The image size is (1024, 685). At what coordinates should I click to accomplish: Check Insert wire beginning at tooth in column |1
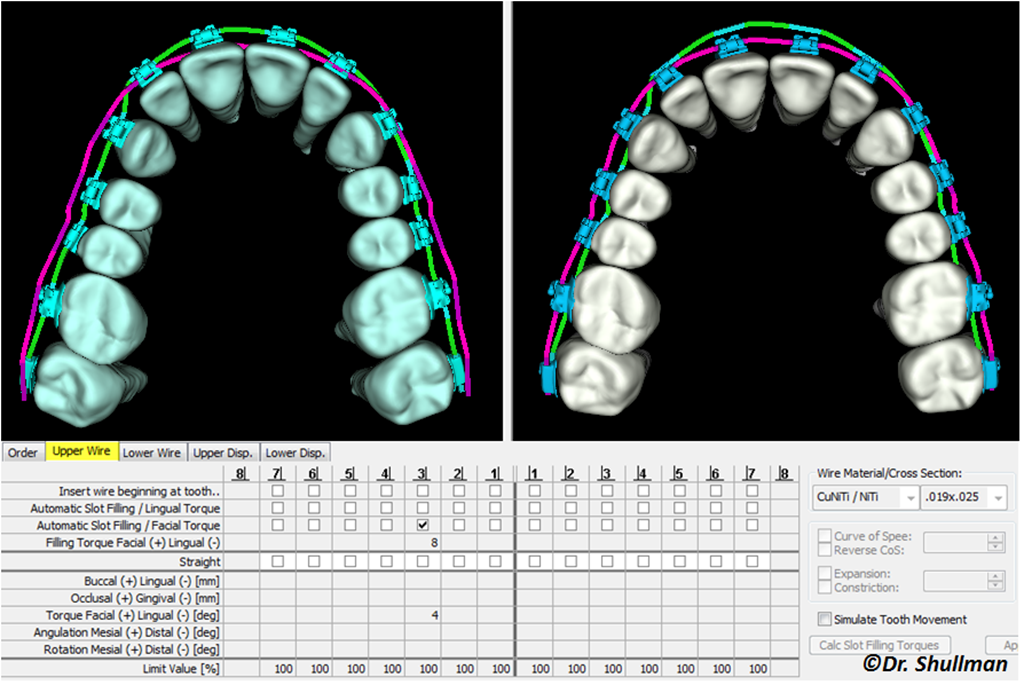pyautogui.click(x=534, y=490)
